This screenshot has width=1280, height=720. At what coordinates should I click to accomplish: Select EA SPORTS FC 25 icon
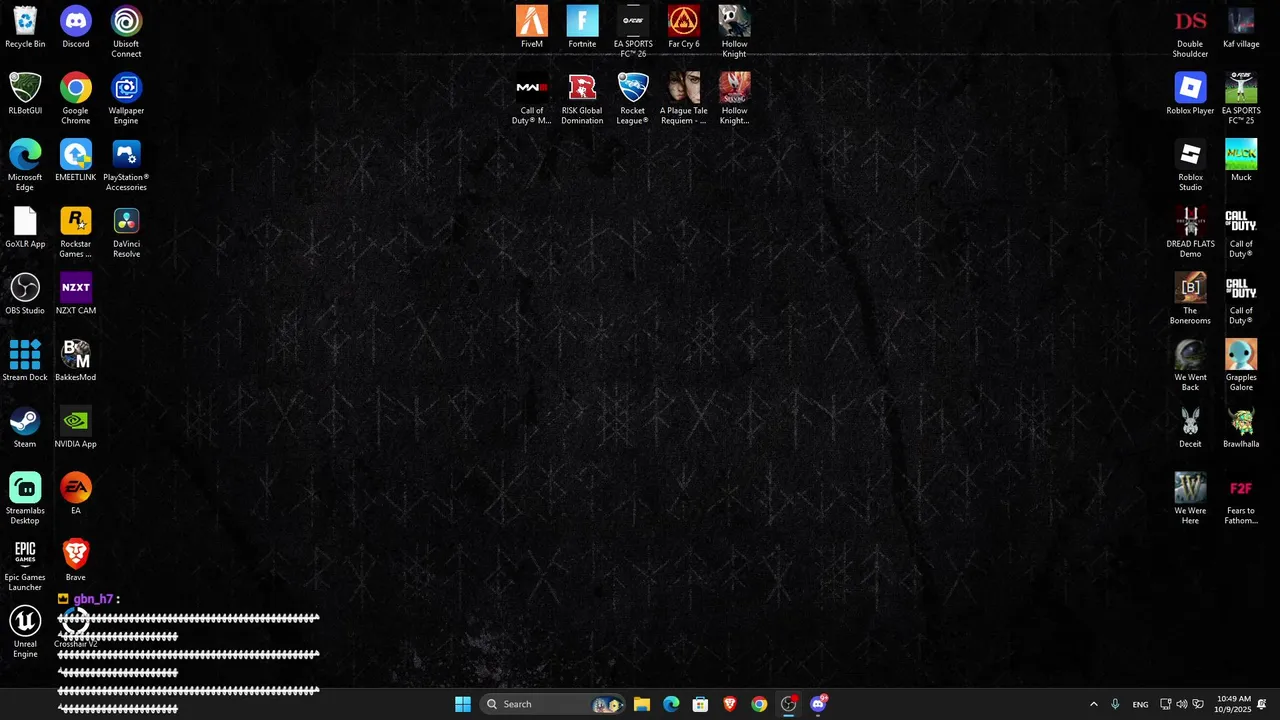point(1241,99)
